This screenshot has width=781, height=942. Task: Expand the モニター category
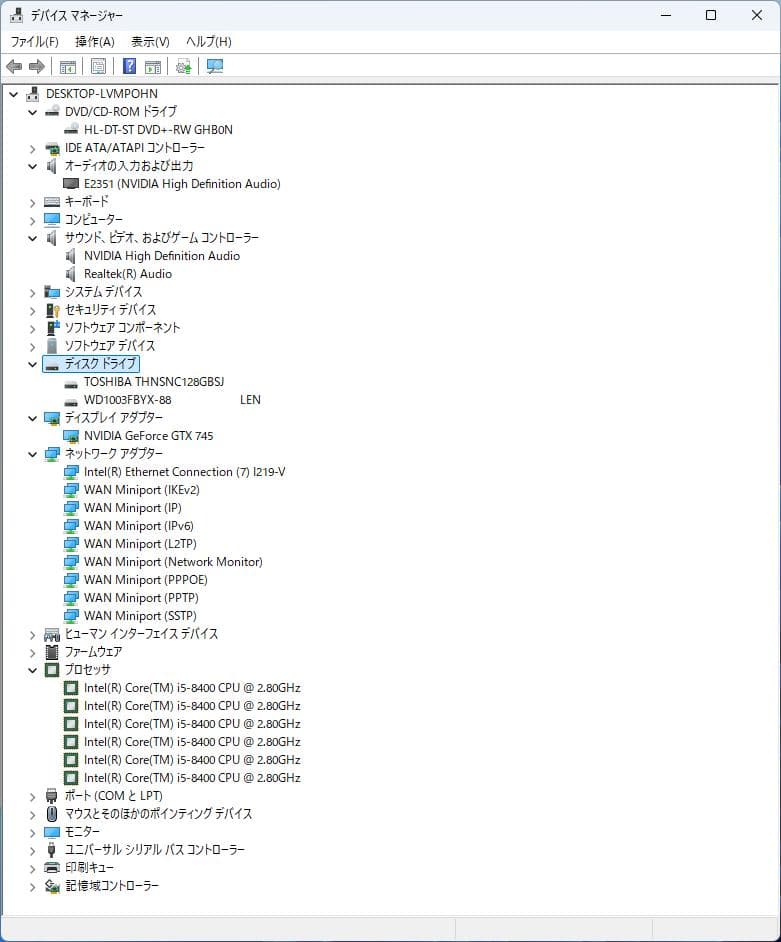click(32, 833)
